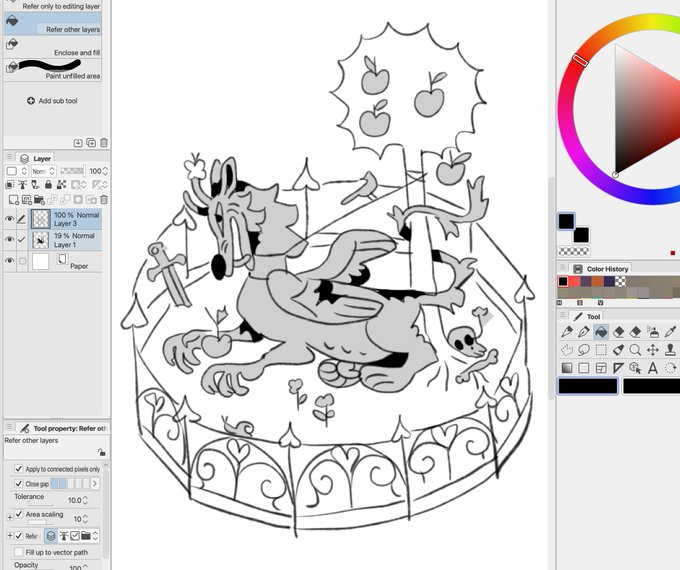The image size is (680, 570).
Task: Toggle the Area scaling checkbox
Action: click(x=19, y=514)
